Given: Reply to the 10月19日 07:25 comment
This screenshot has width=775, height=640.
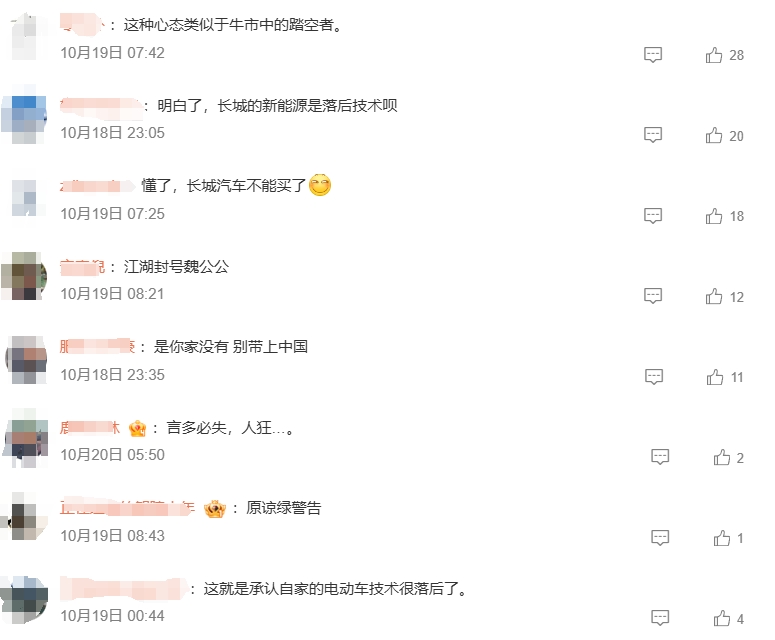Looking at the screenshot, I should click(653, 215).
